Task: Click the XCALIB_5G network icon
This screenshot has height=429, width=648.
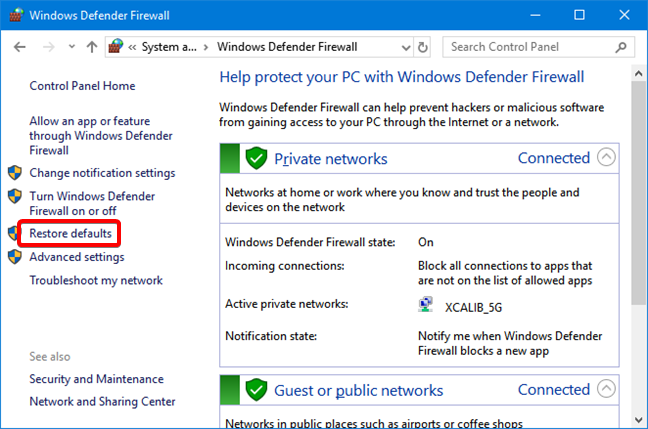Action: 425,305
